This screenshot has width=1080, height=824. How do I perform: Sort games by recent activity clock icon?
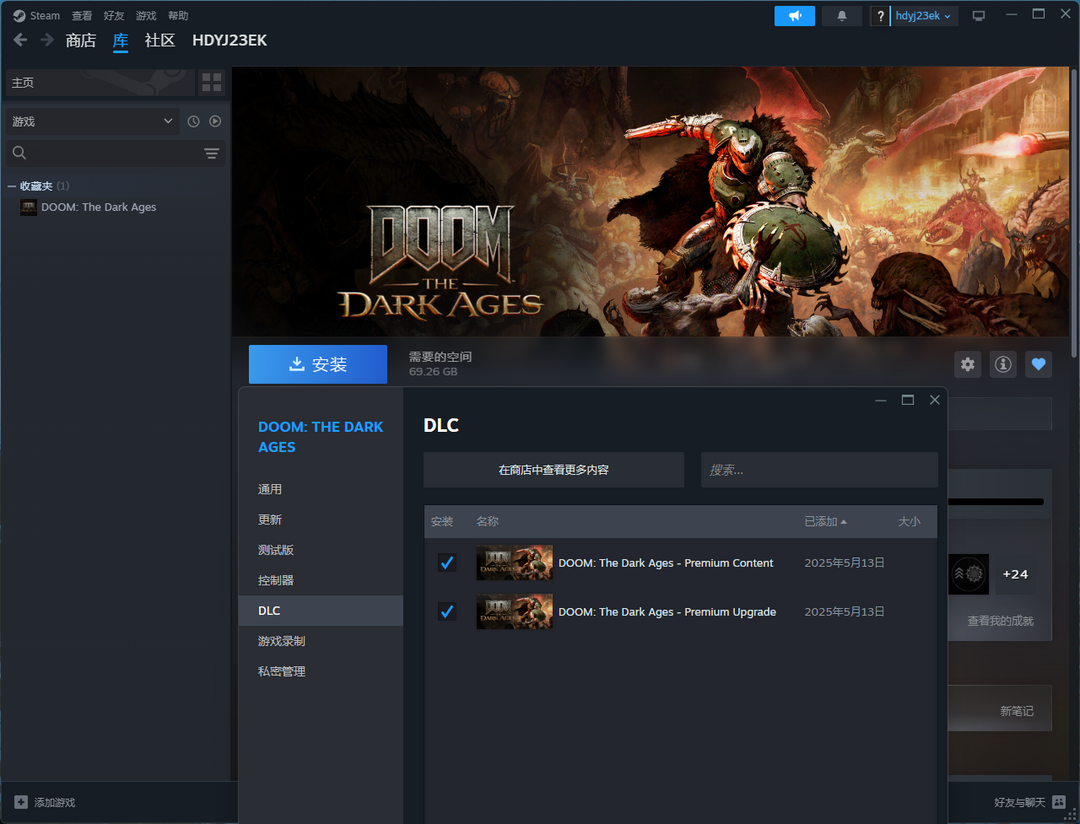pos(194,121)
